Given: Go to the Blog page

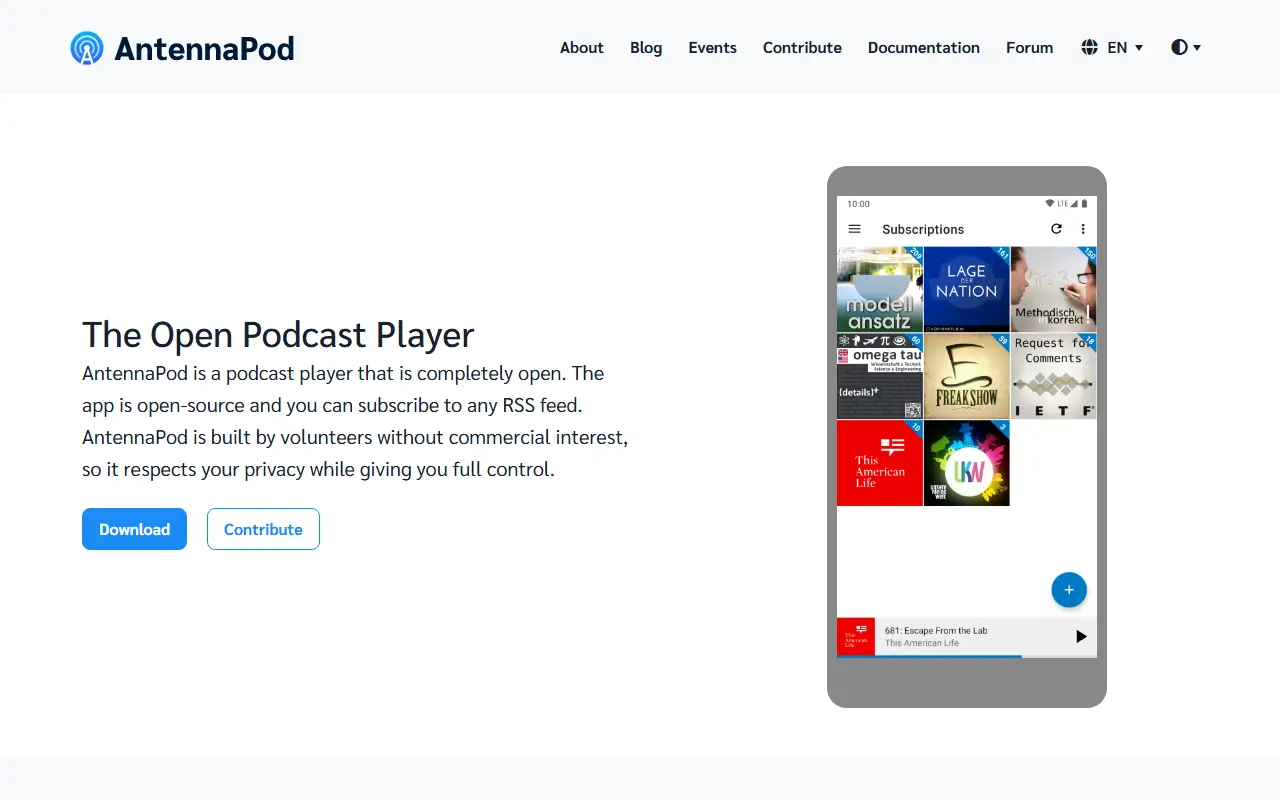Looking at the screenshot, I should 646,47.
